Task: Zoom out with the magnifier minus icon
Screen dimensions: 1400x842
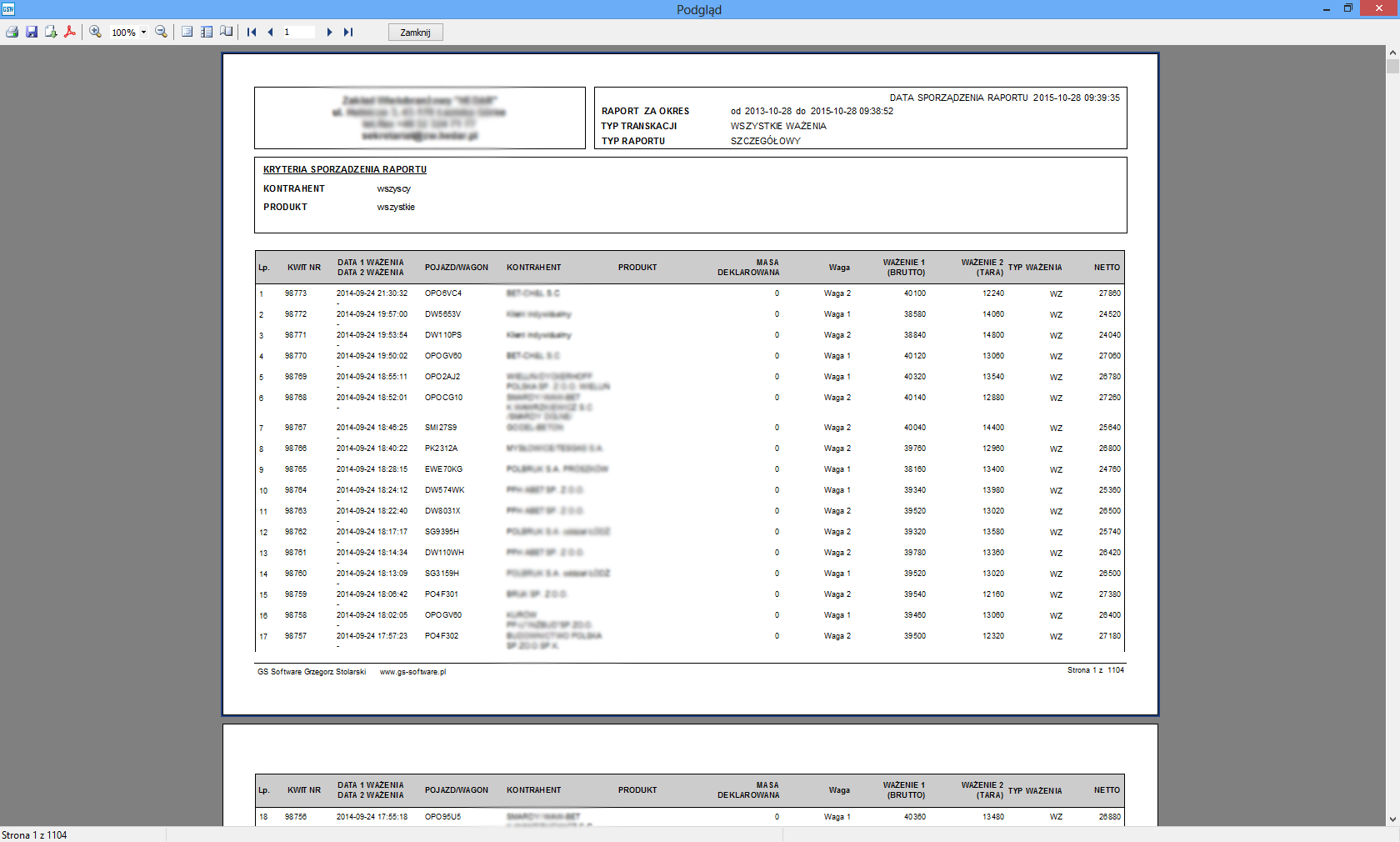Action: pyautogui.click(x=162, y=32)
